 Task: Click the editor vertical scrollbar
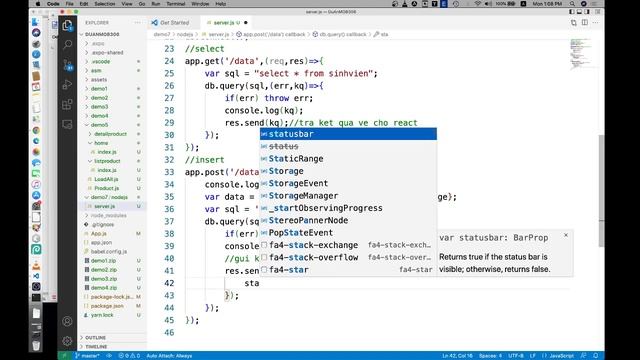click(x=601, y=191)
